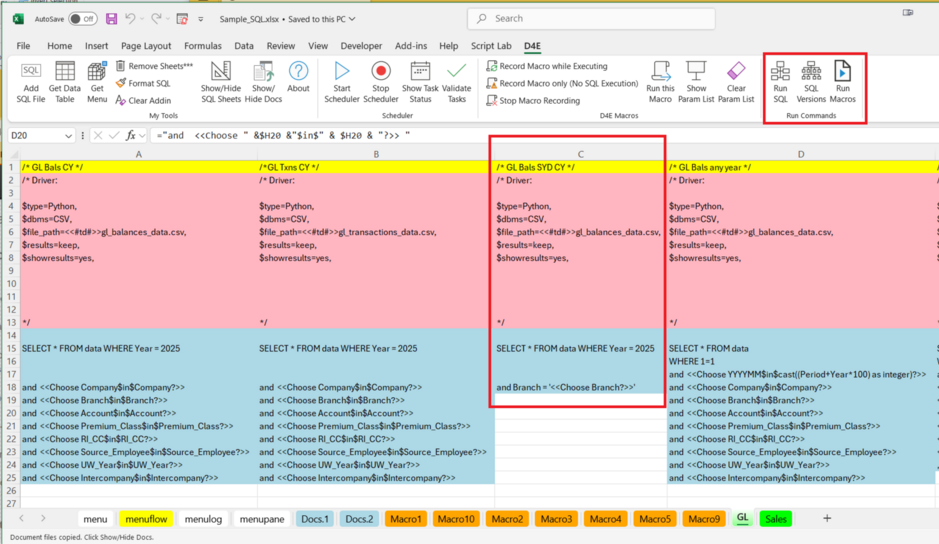
Task: Click Record Macro while Executing
Action: click(x=547, y=66)
